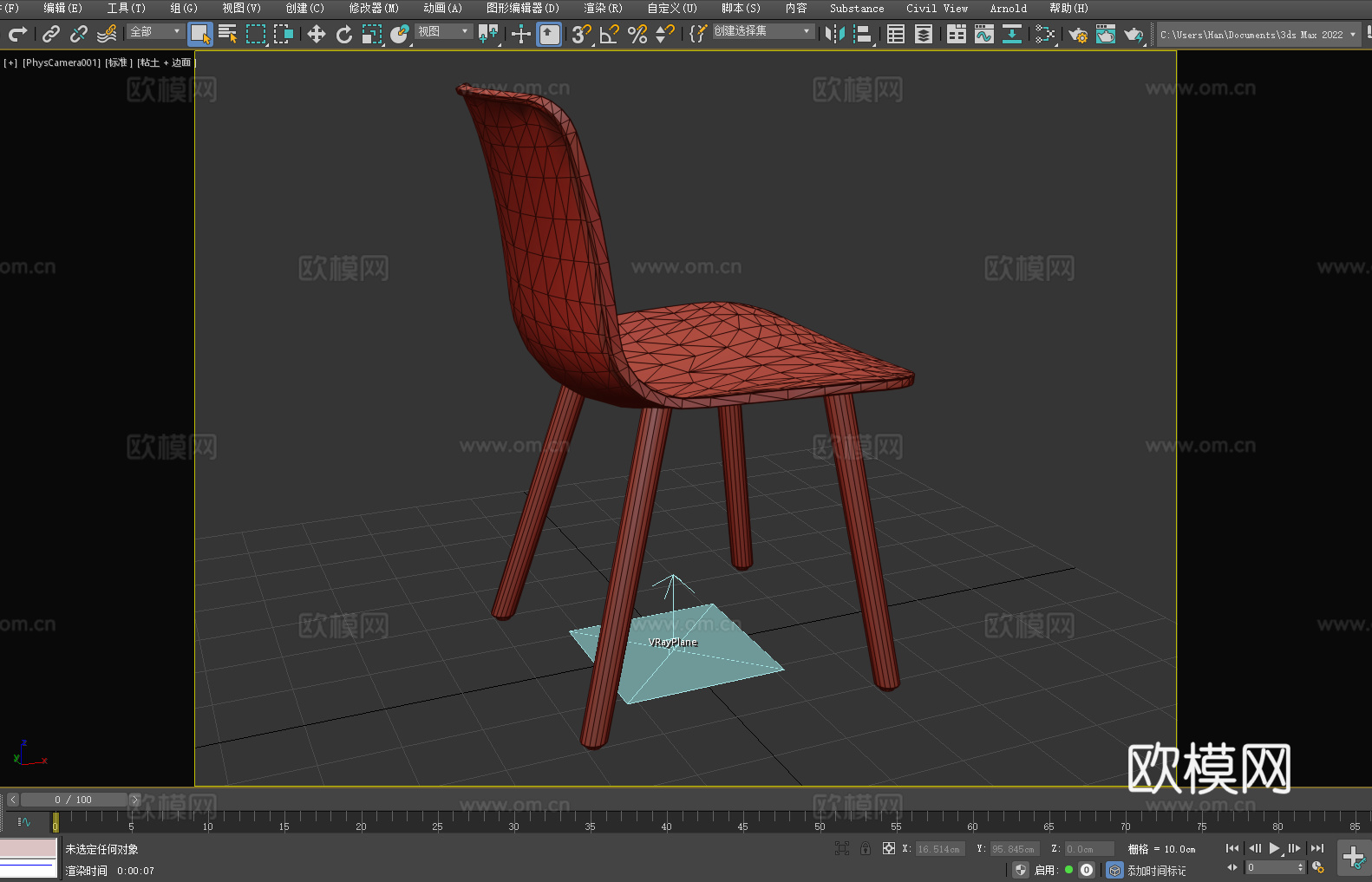Select the Scale tool
This screenshot has width=1372, height=882.
(x=372, y=34)
